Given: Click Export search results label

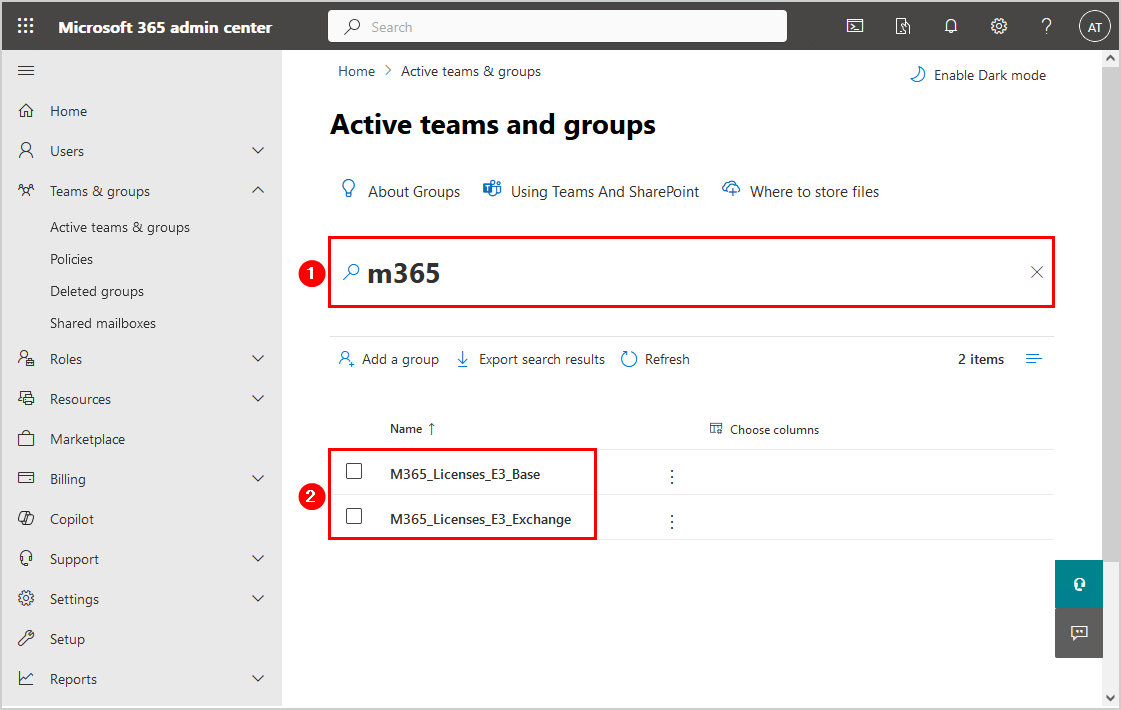Looking at the screenshot, I should click(x=542, y=360).
